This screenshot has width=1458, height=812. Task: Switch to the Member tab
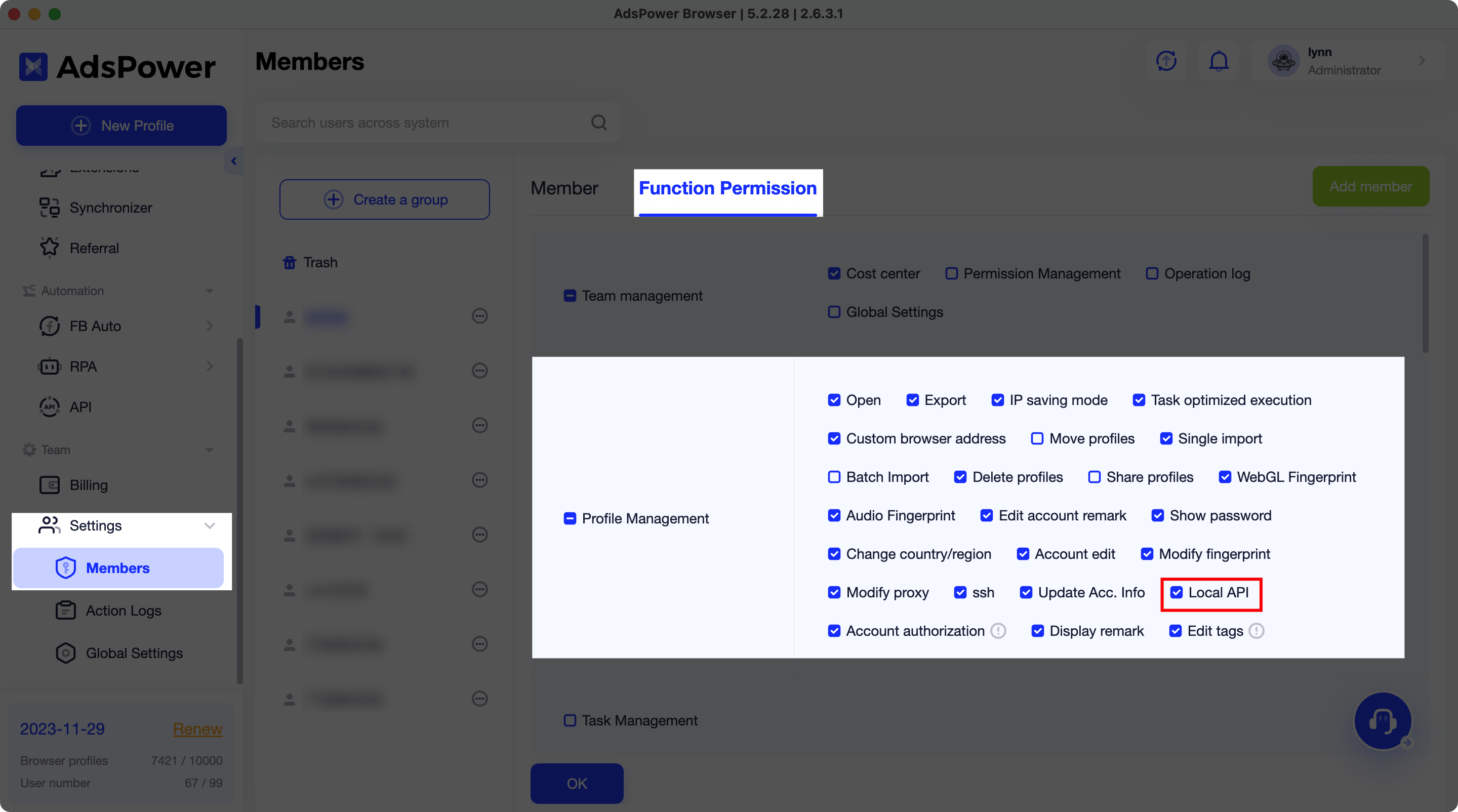coord(564,188)
